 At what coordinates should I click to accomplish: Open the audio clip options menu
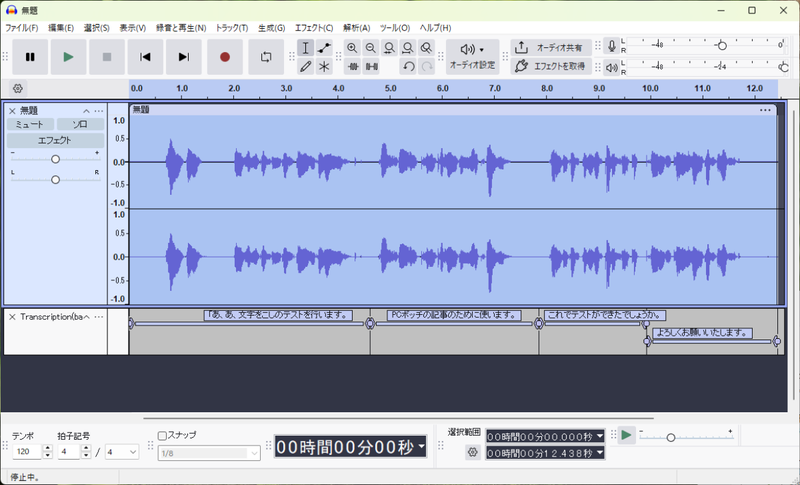(765, 110)
